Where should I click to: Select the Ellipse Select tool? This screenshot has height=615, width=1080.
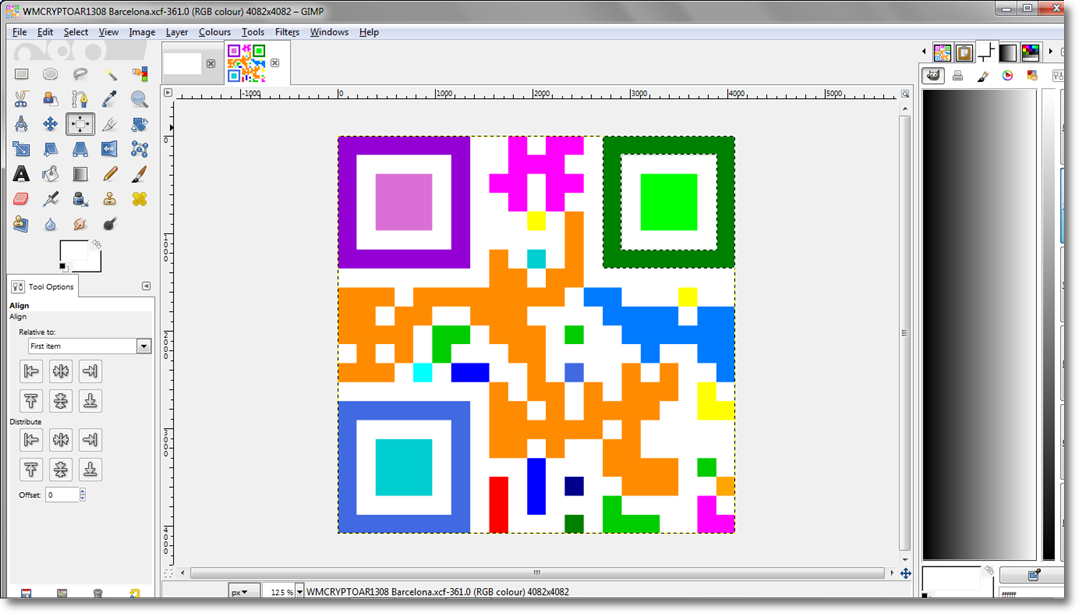tap(50, 74)
